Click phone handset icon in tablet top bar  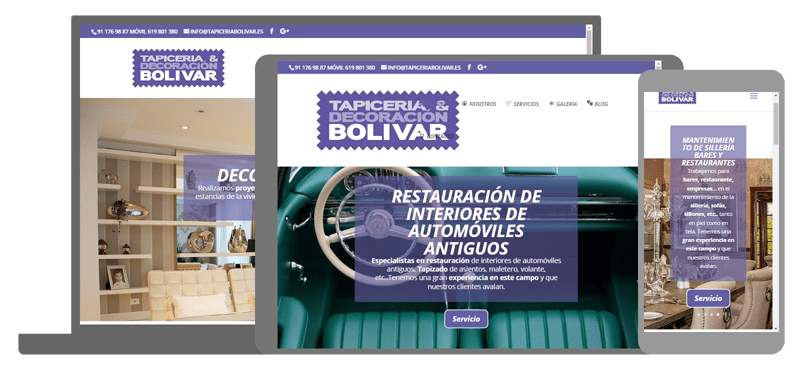(291, 68)
